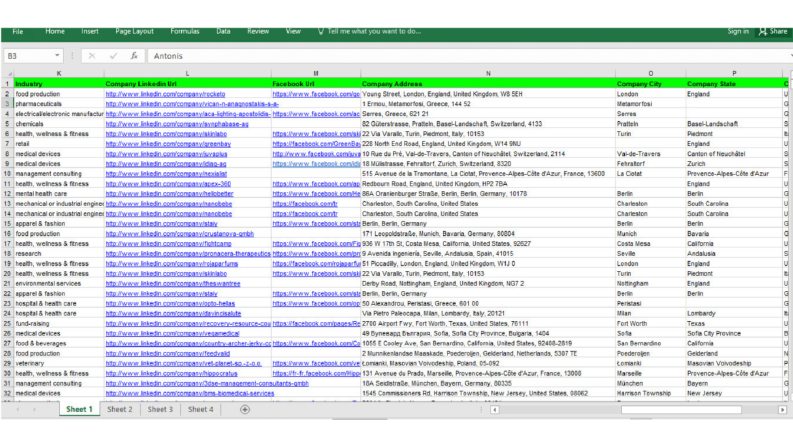Click the Company Address header cell
Viewport: 793px width, 446px height.
(x=489, y=84)
